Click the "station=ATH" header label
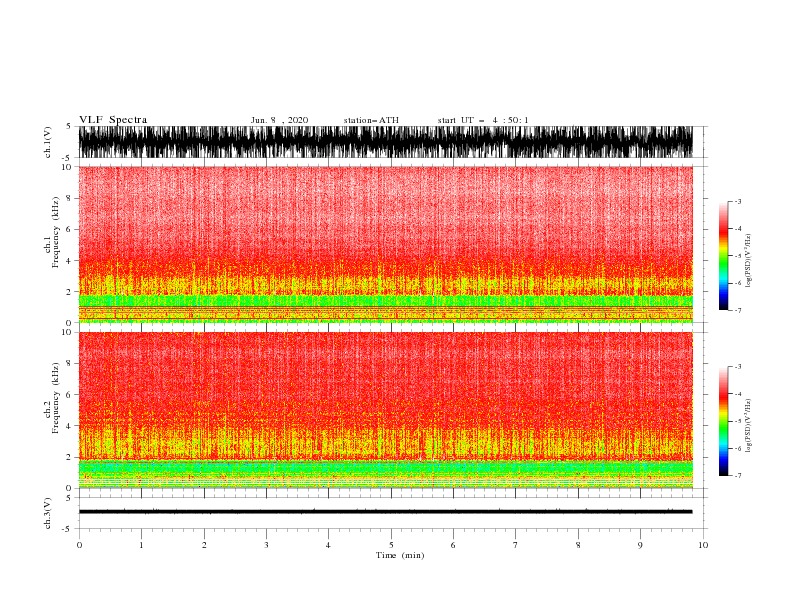 pyautogui.click(x=371, y=120)
